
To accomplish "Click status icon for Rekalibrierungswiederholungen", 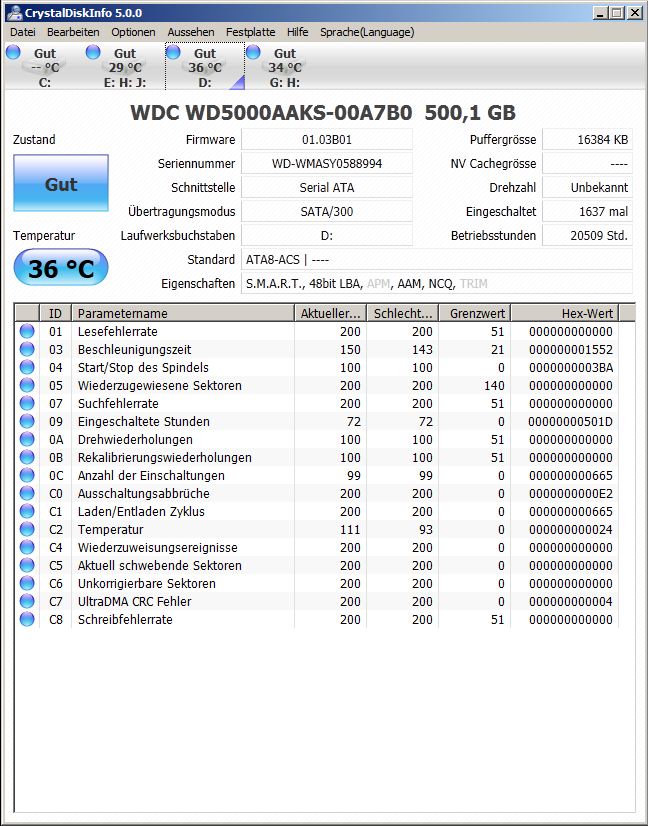I will [x=27, y=457].
